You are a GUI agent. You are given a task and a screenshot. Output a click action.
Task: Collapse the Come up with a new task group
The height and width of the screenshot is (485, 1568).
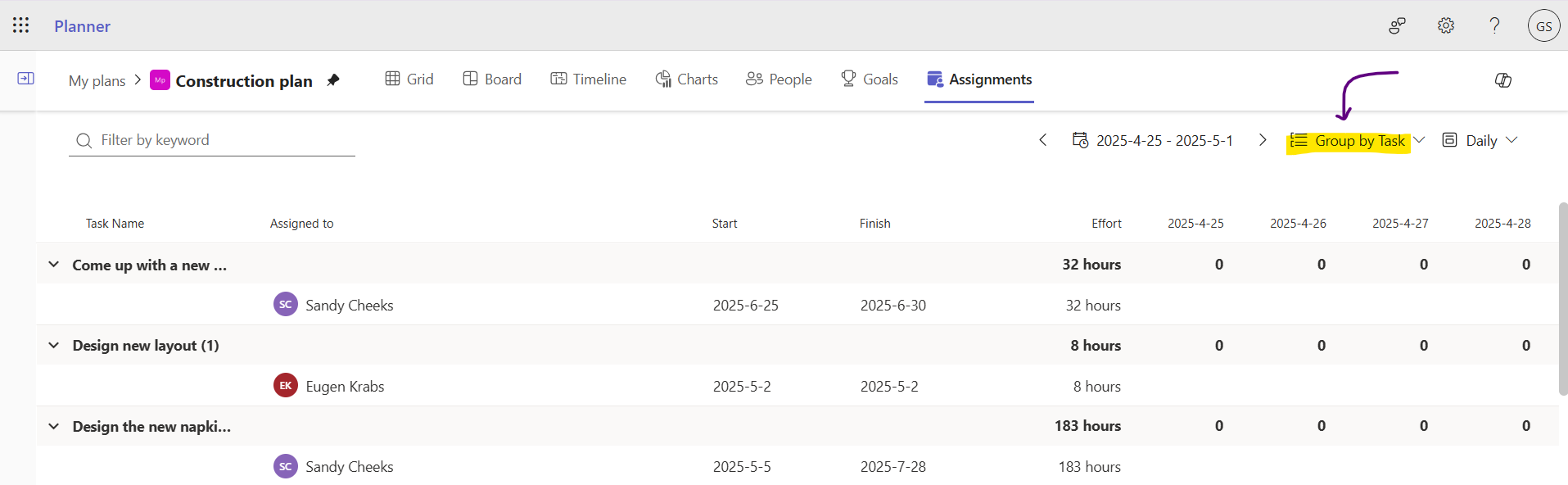click(54, 265)
